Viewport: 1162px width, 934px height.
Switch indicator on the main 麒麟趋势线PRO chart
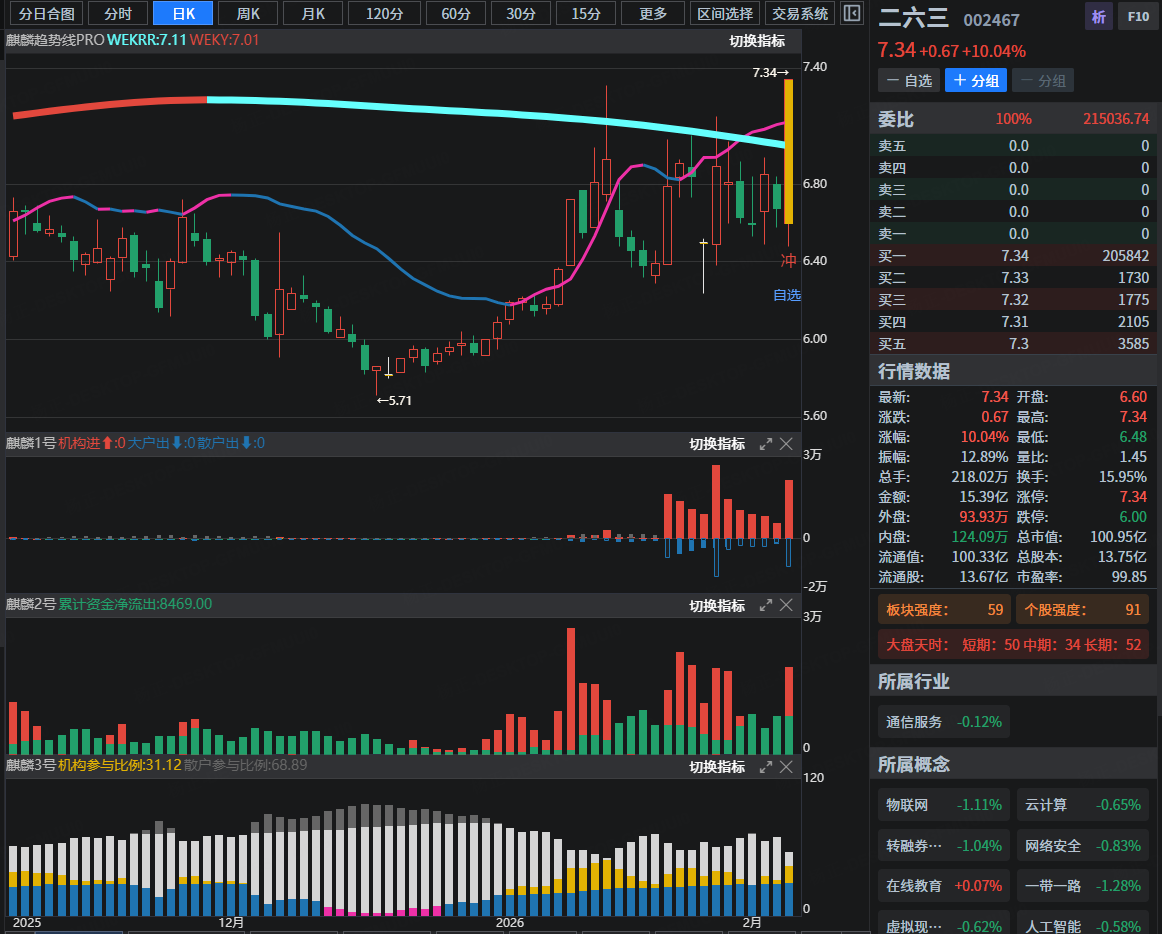[x=757, y=41]
